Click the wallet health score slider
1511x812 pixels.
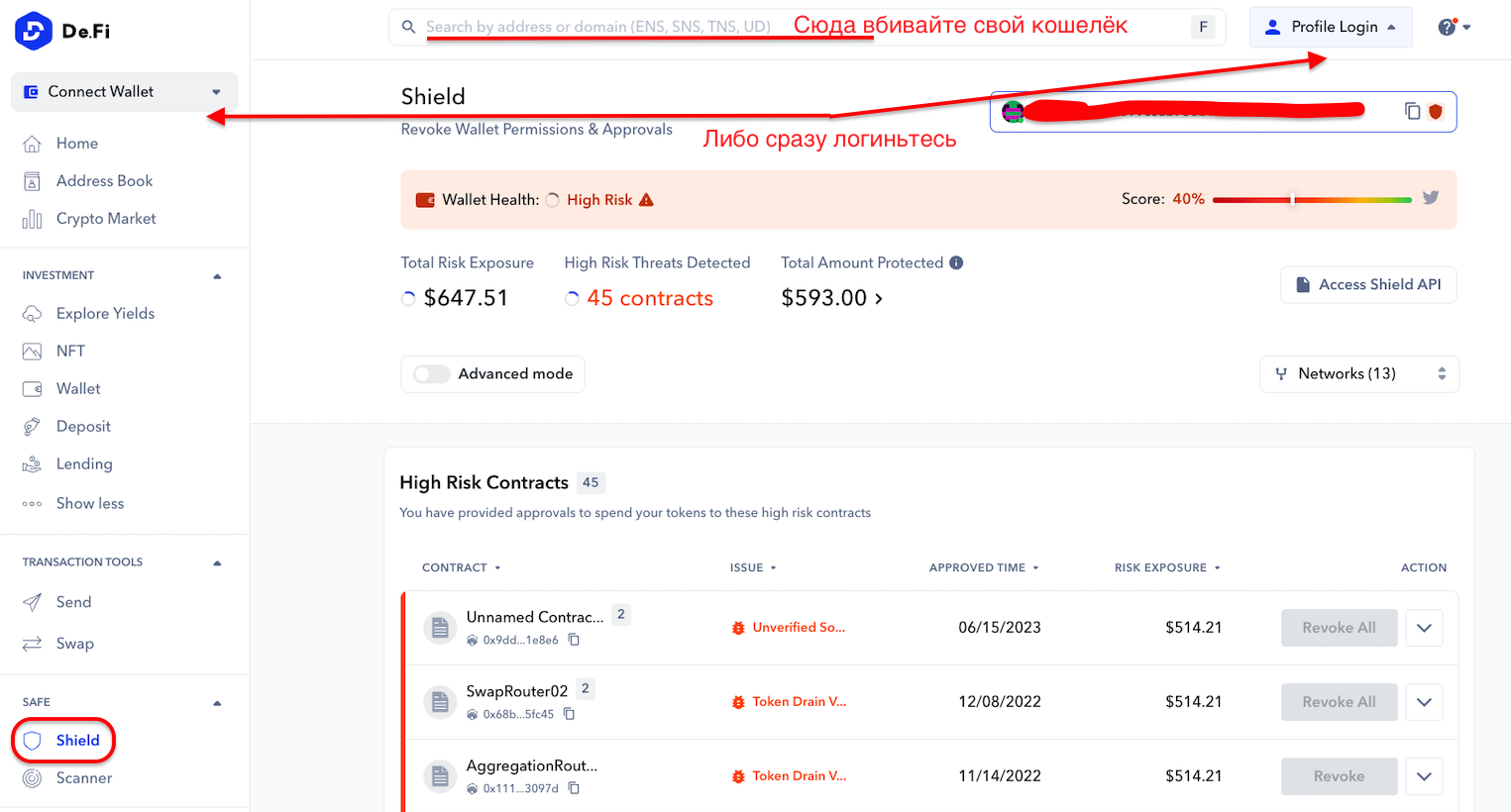coord(1312,200)
